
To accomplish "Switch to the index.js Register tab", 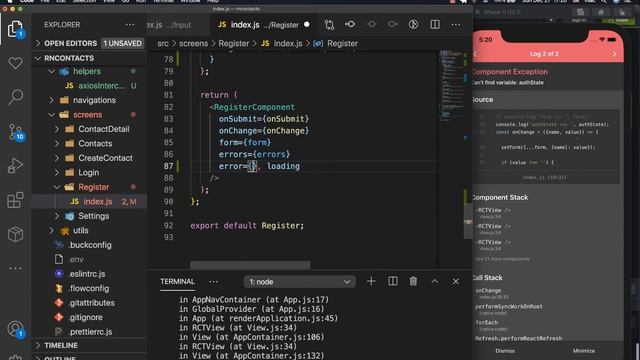I will click(x=263, y=25).
